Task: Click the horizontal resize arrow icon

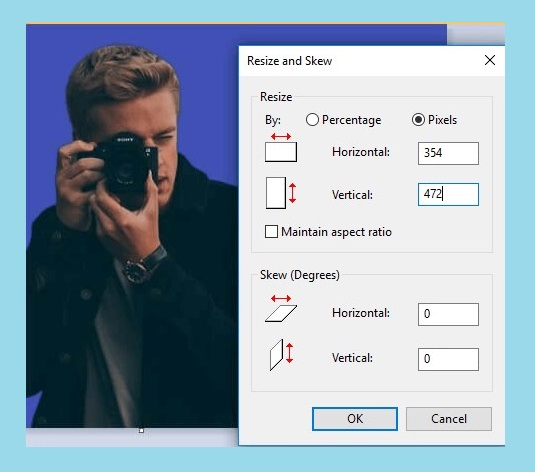Action: 281,147
